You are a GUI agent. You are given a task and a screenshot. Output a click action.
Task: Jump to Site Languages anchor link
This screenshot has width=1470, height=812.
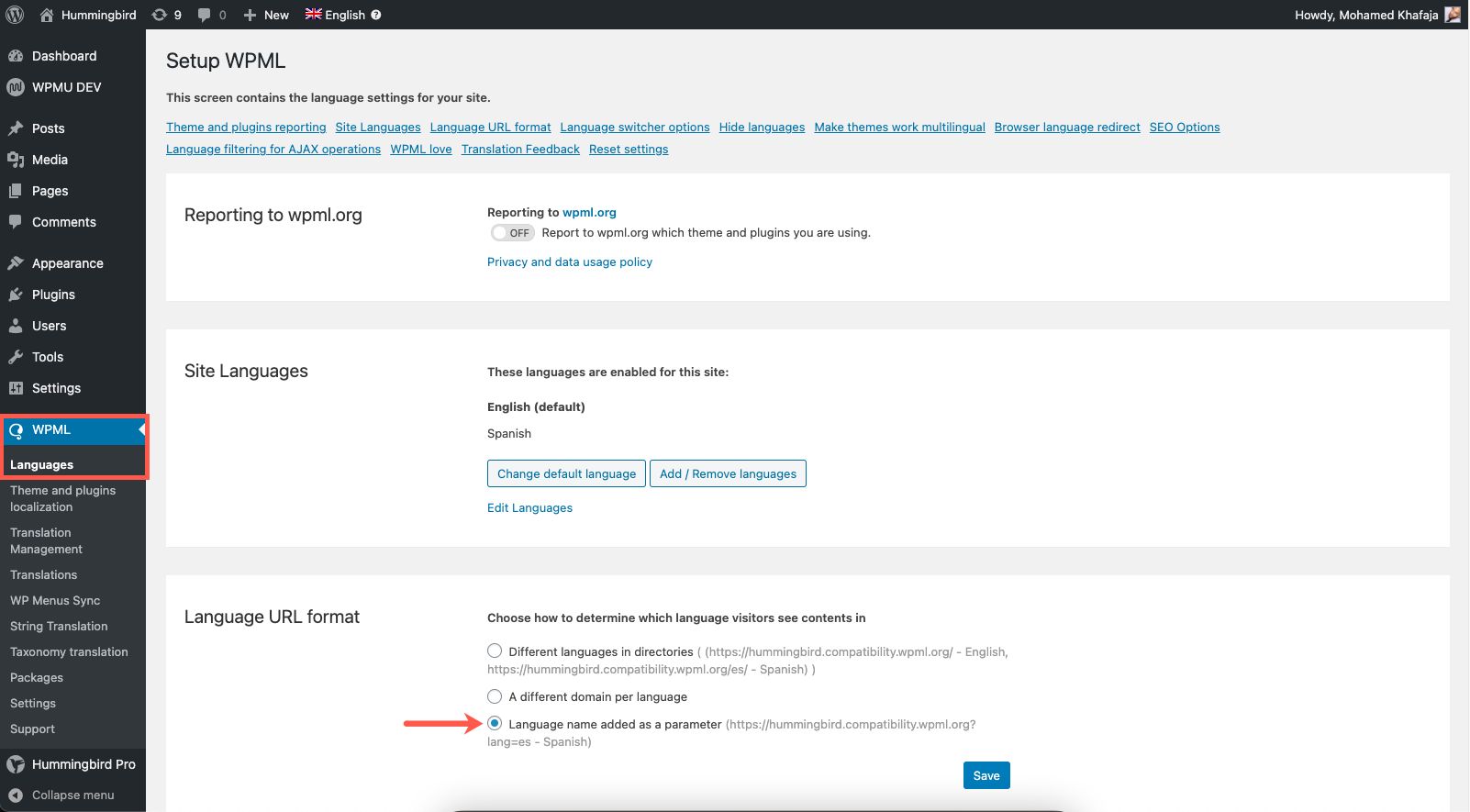378,128
